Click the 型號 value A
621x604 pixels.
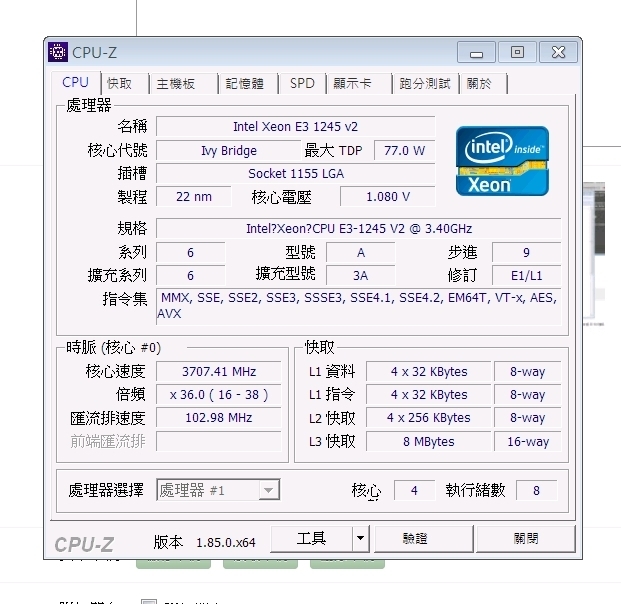[x=360, y=252]
